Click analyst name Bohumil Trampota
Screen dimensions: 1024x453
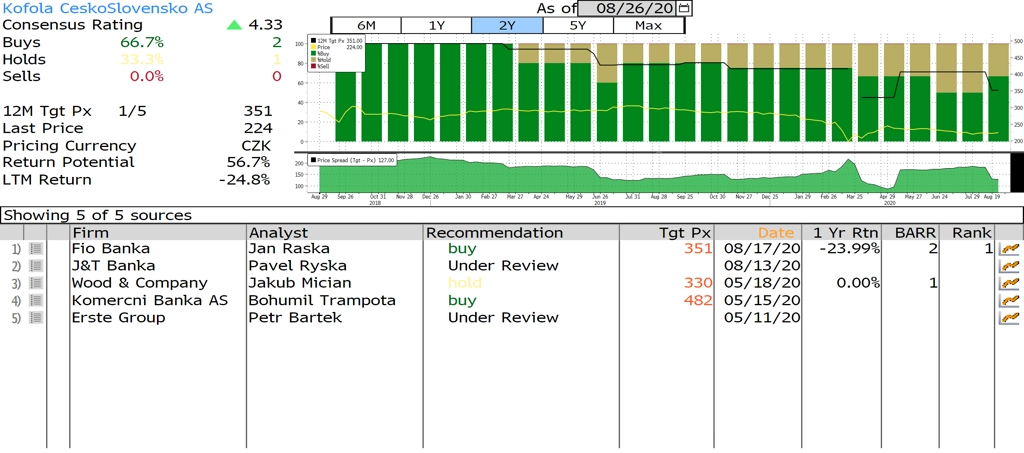pos(323,300)
